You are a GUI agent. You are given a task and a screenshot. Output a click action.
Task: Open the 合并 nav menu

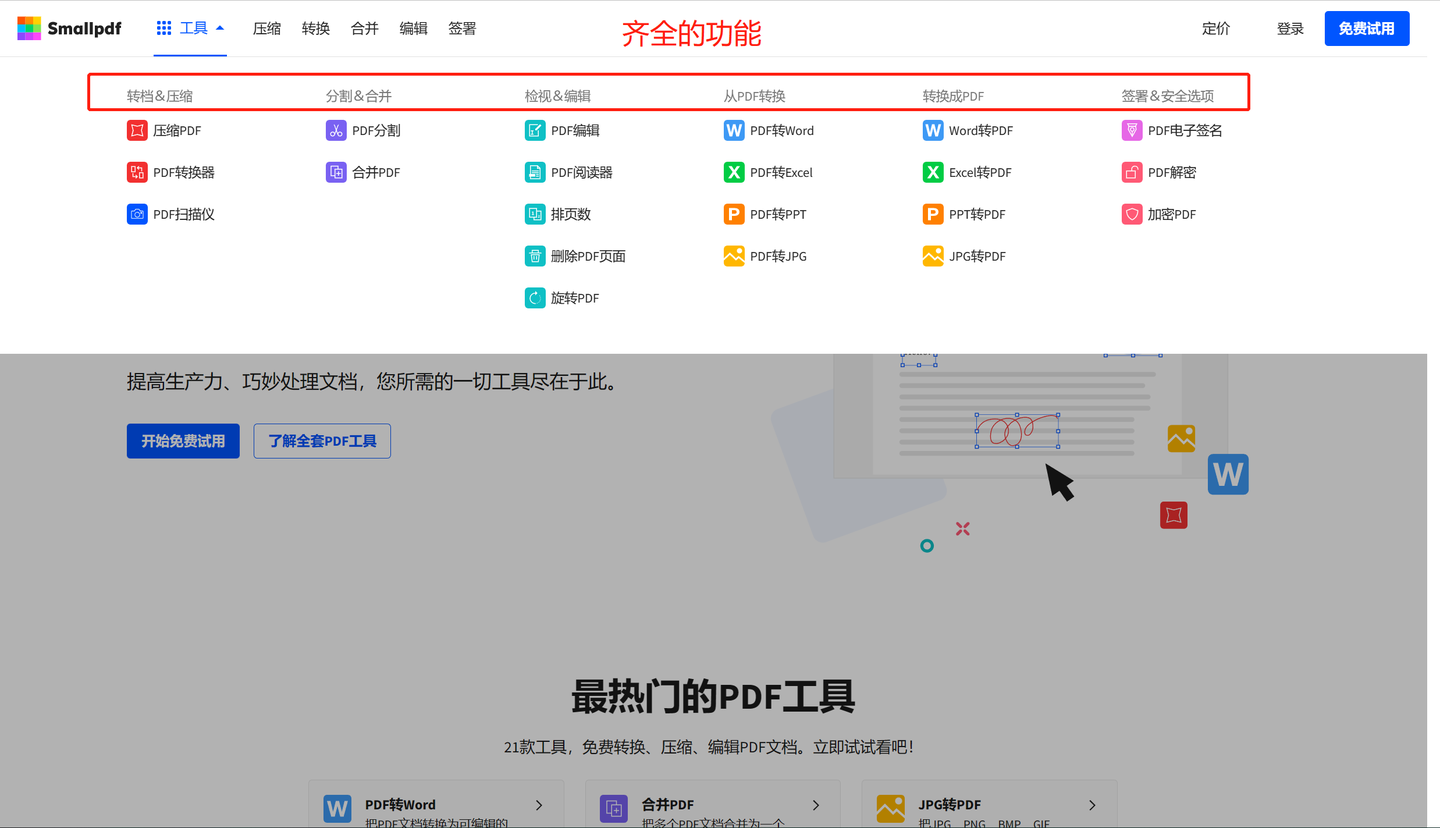[365, 28]
